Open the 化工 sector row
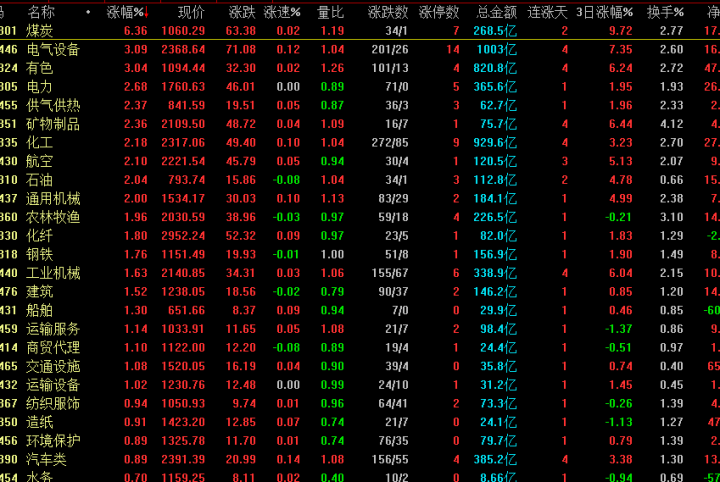This screenshot has height=482, width=720. coord(40,143)
